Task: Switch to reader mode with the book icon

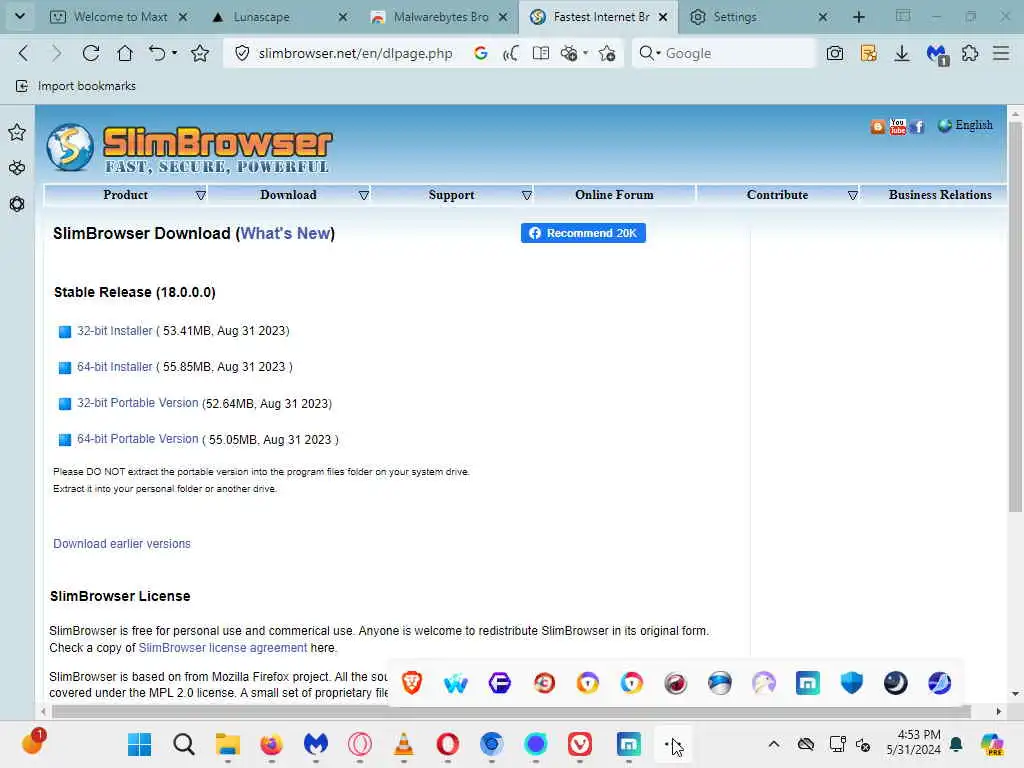Action: point(541,53)
